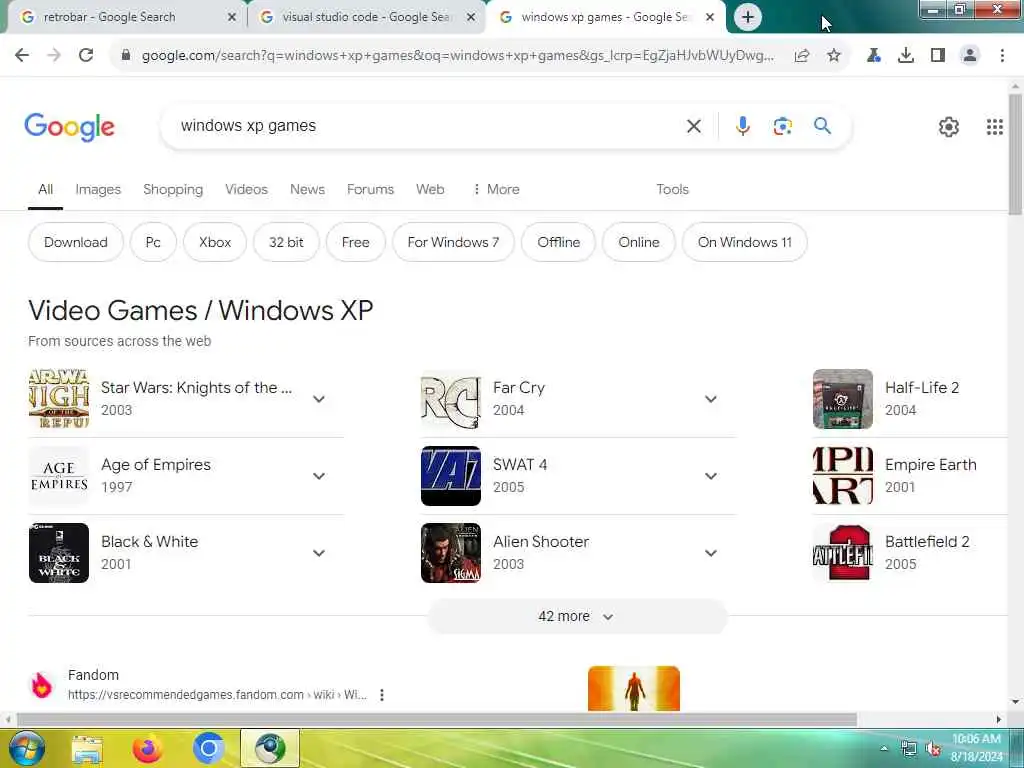Switch to the Images tab
Image resolution: width=1024 pixels, height=768 pixels.
pyautogui.click(x=98, y=189)
